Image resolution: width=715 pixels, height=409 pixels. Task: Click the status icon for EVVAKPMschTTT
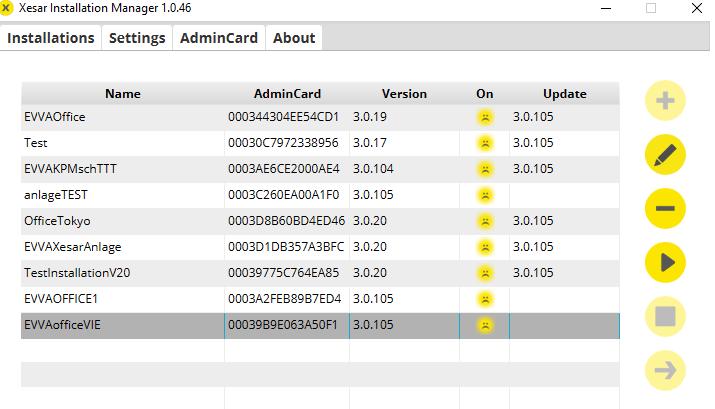(485, 169)
